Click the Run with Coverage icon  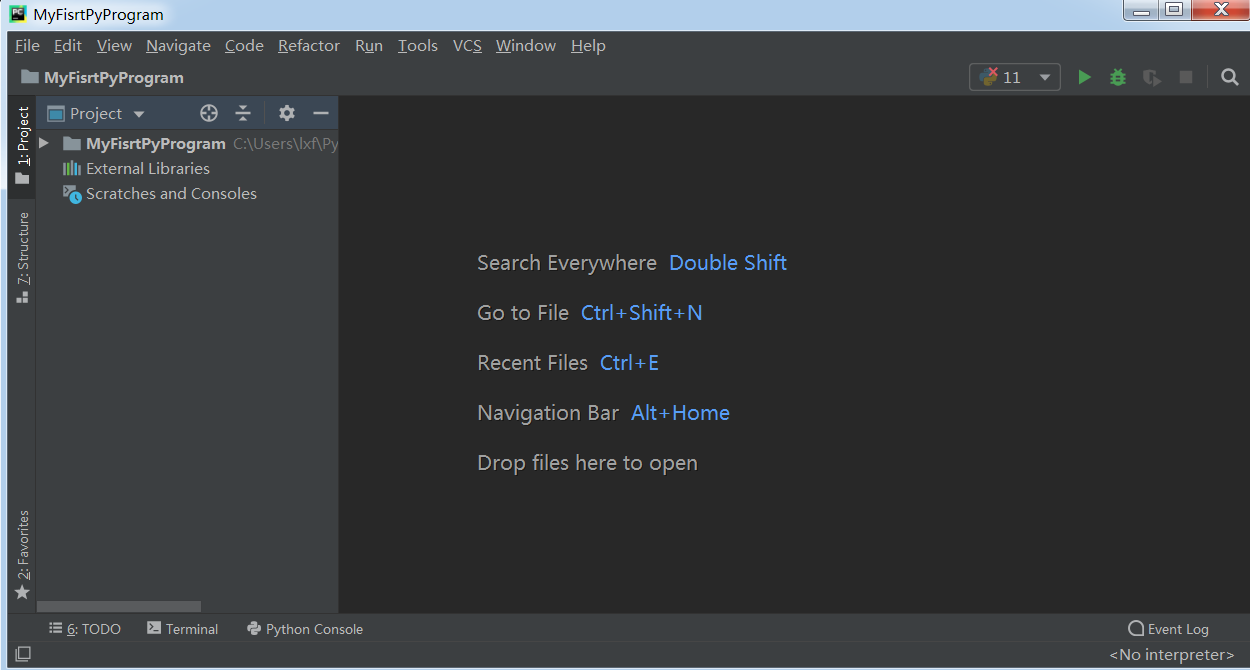pyautogui.click(x=1152, y=77)
